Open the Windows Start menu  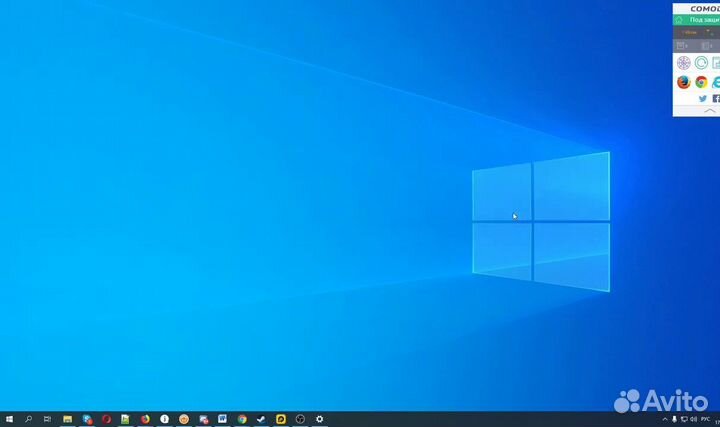coord(8,419)
